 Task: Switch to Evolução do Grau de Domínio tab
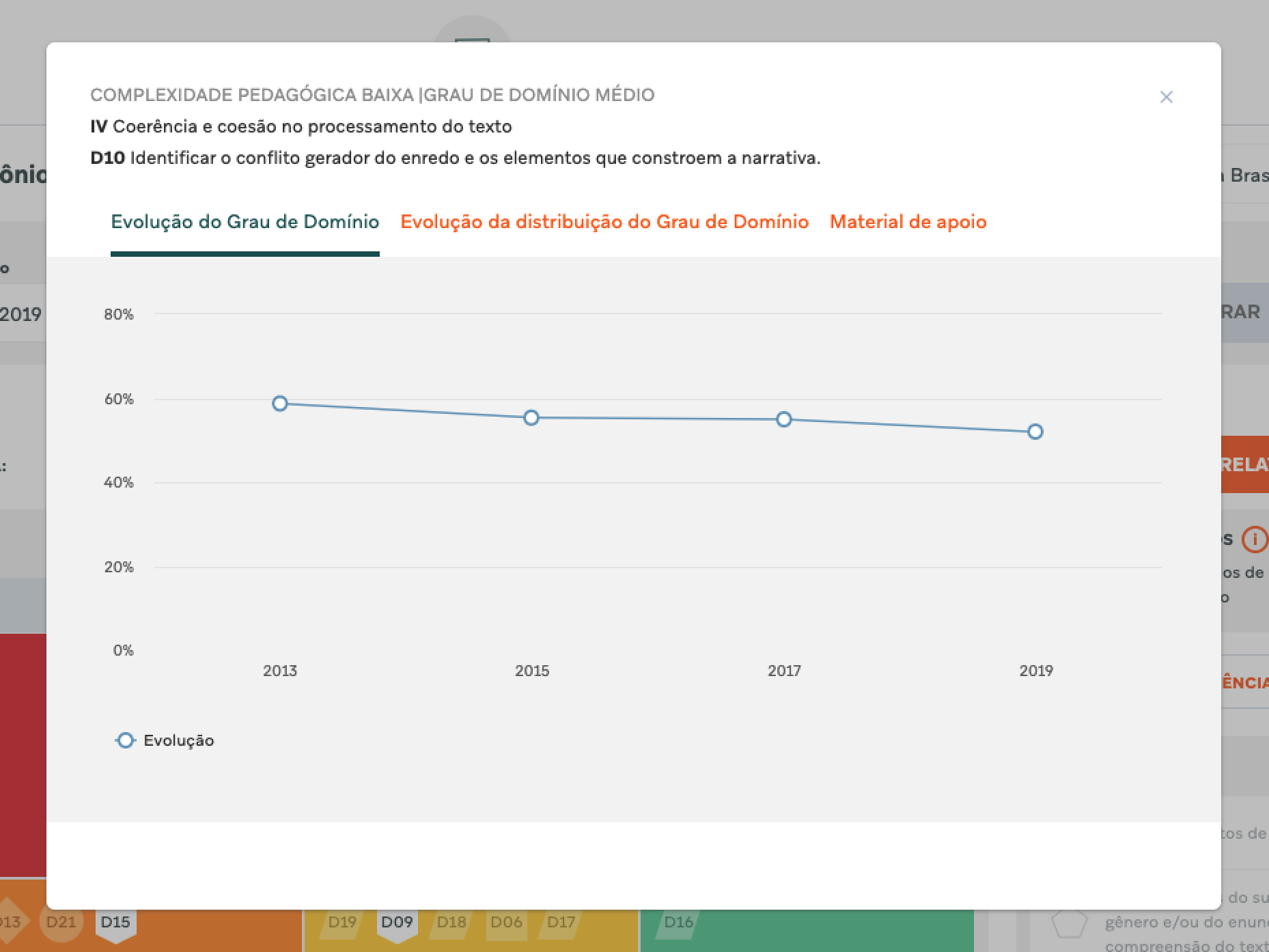pyautogui.click(x=245, y=222)
